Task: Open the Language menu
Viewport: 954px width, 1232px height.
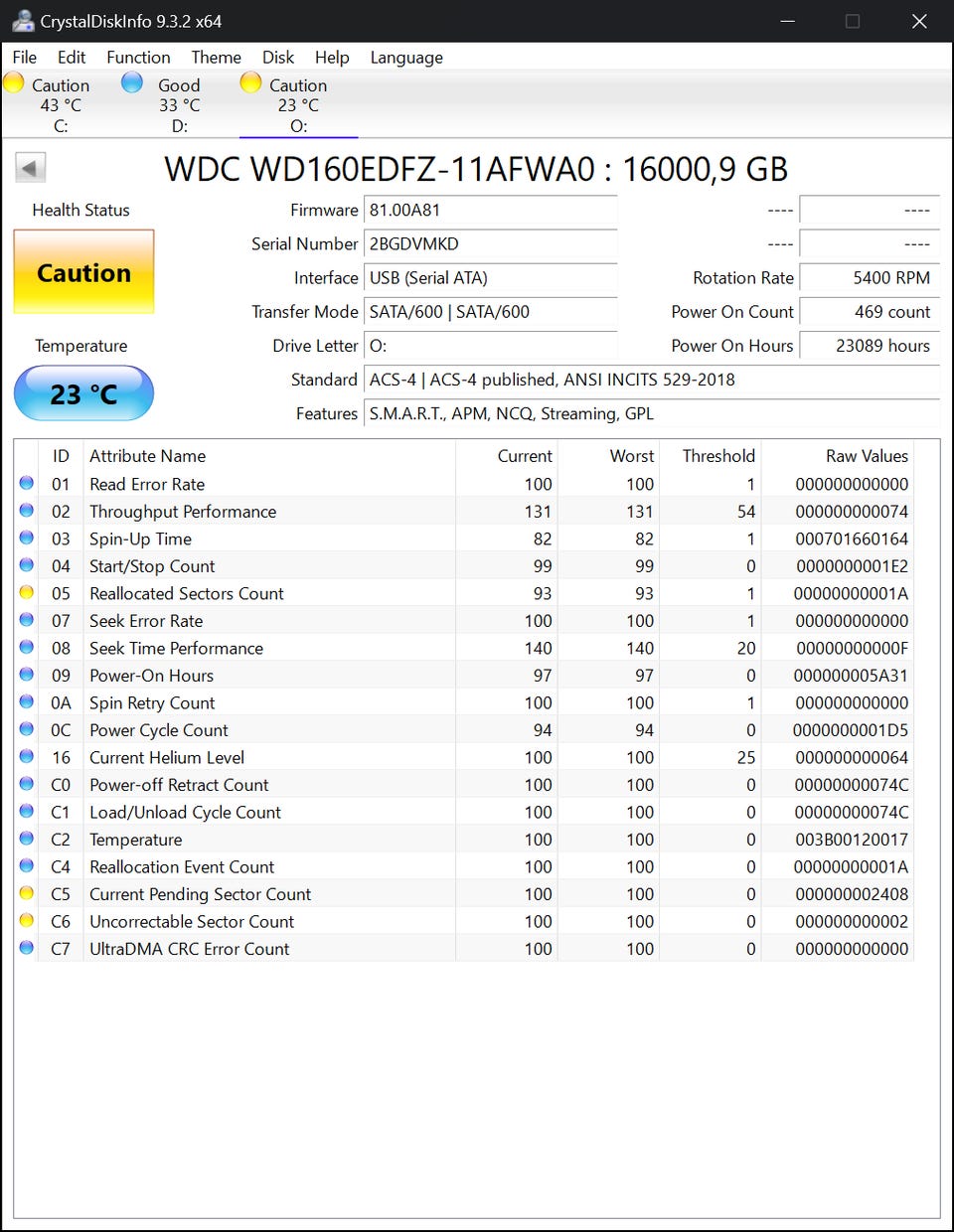Action: [406, 58]
